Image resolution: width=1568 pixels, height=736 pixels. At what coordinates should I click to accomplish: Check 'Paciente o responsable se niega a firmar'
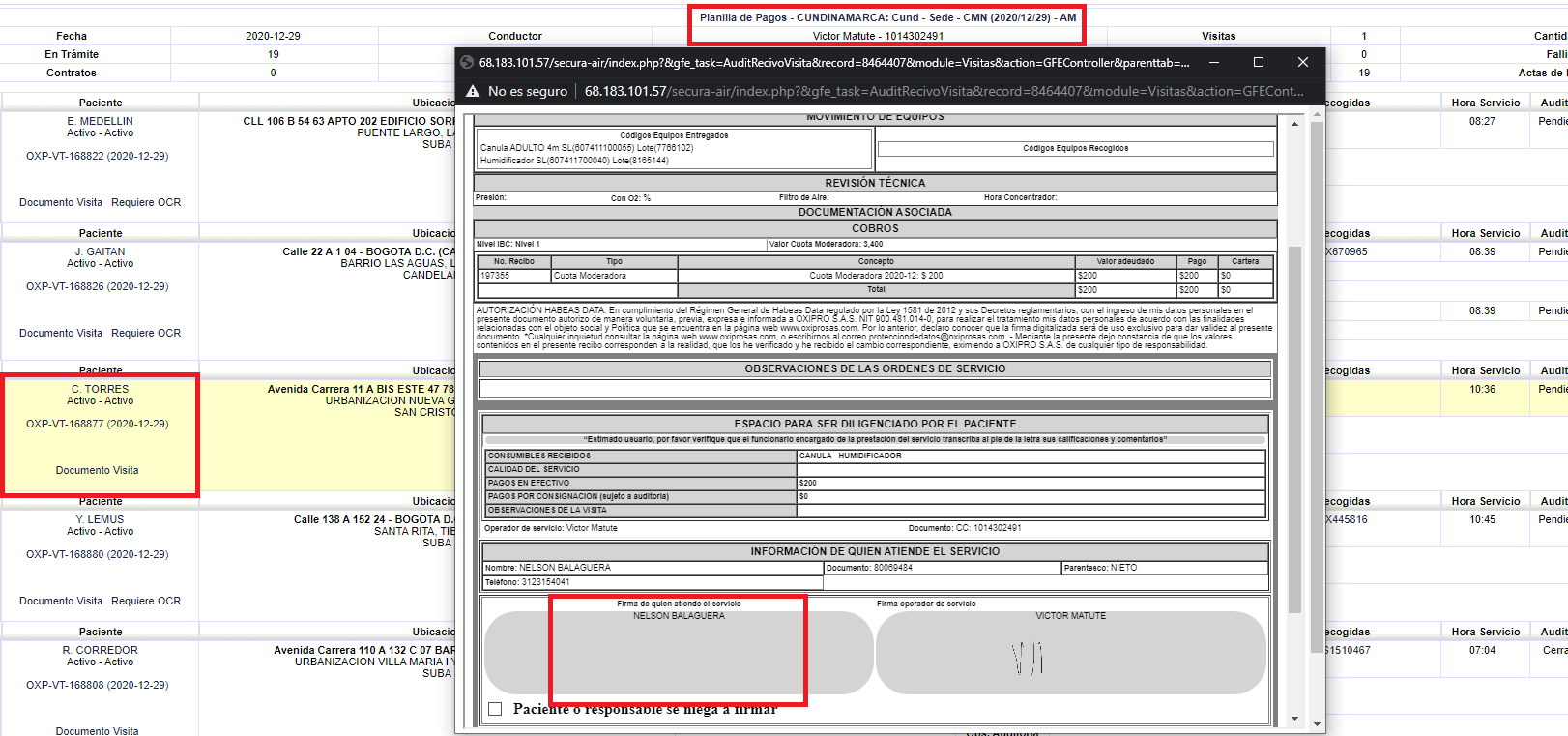[495, 709]
